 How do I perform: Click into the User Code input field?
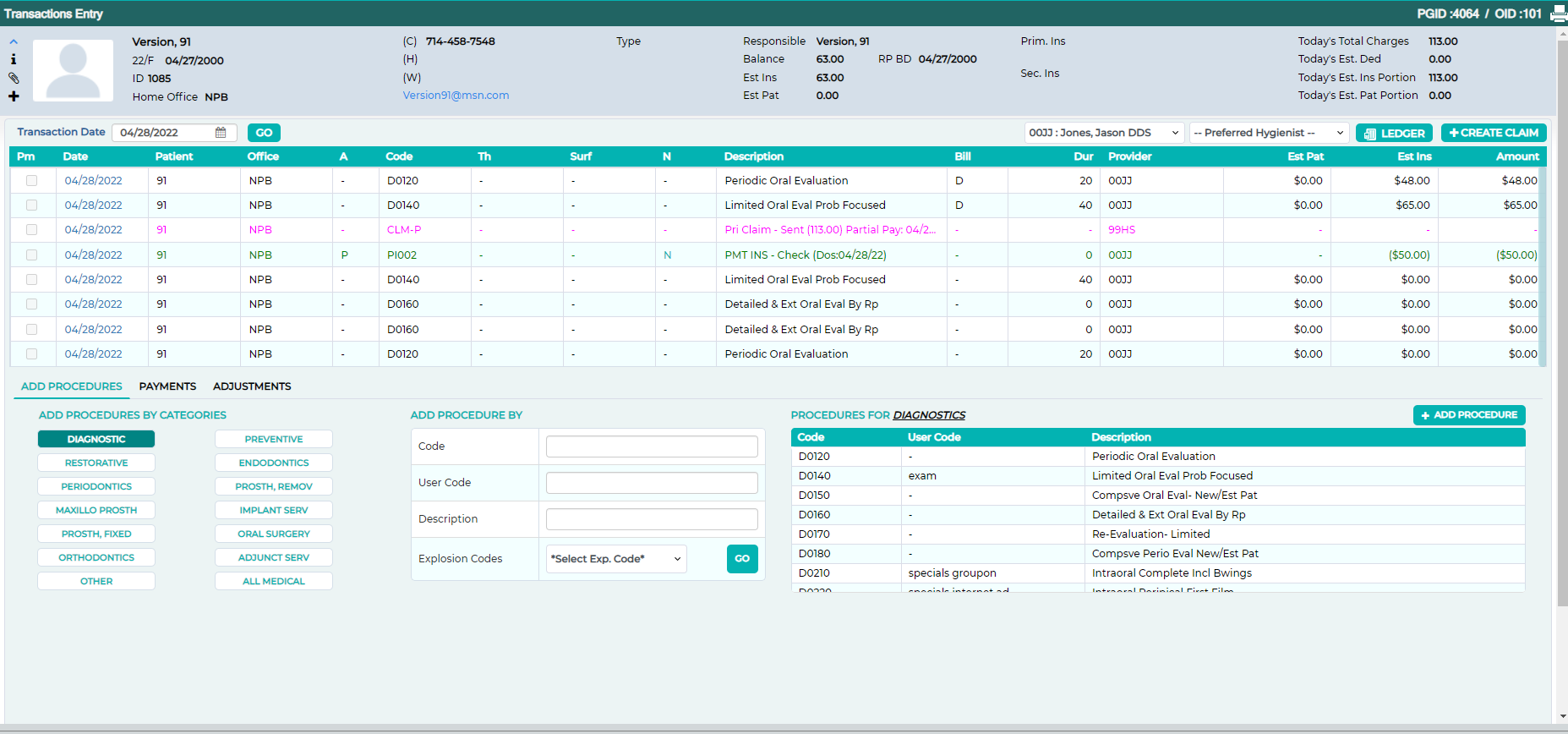tap(652, 483)
